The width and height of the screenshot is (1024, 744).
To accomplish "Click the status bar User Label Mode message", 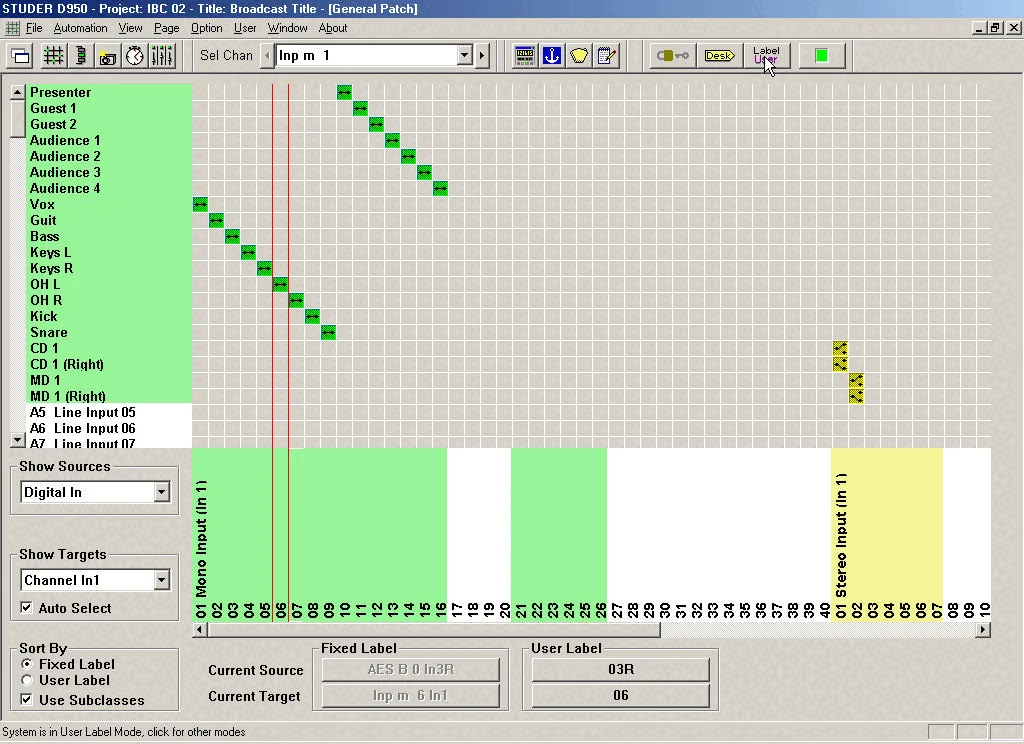I will [x=124, y=732].
